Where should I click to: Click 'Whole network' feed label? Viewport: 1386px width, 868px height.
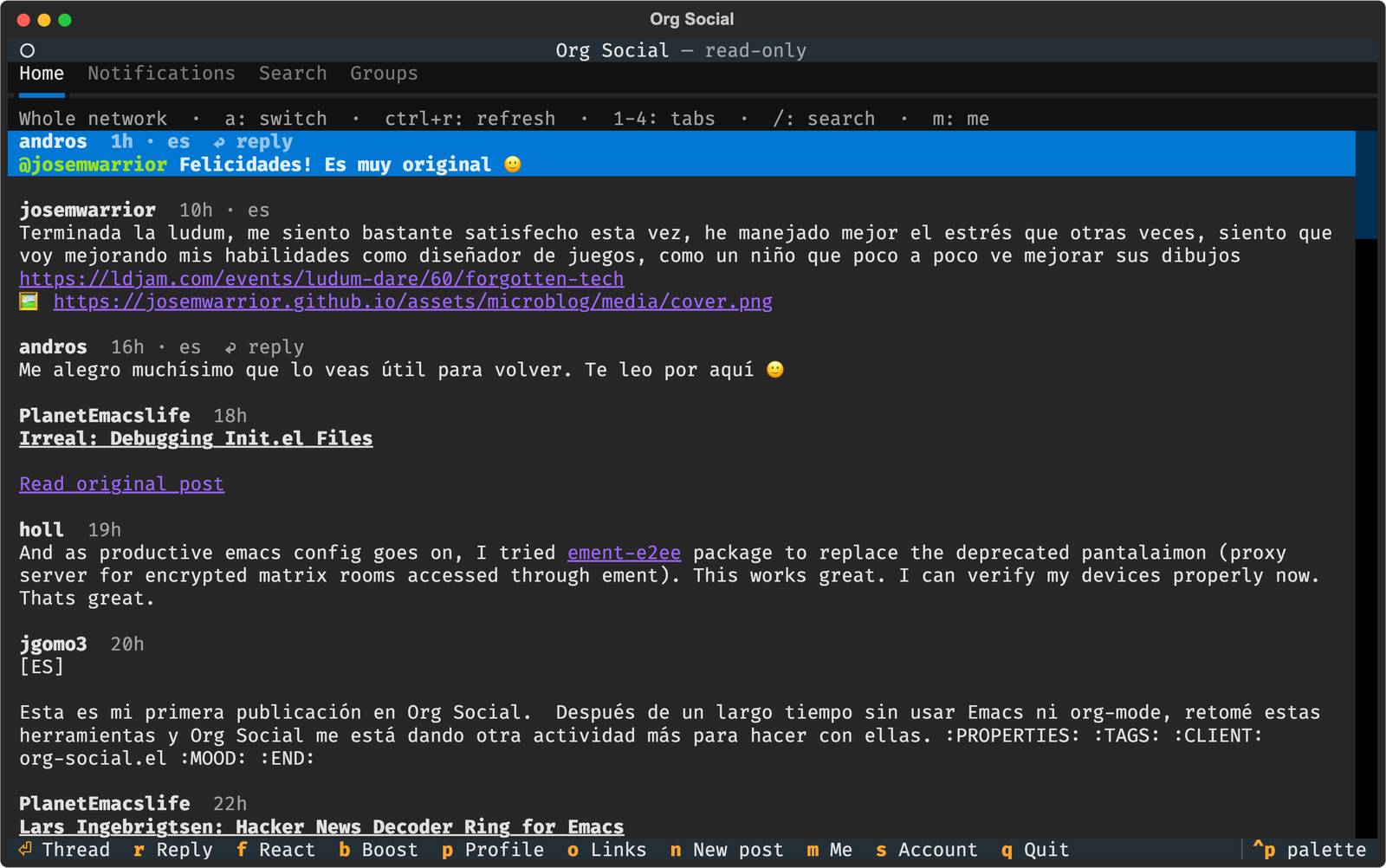point(93,119)
